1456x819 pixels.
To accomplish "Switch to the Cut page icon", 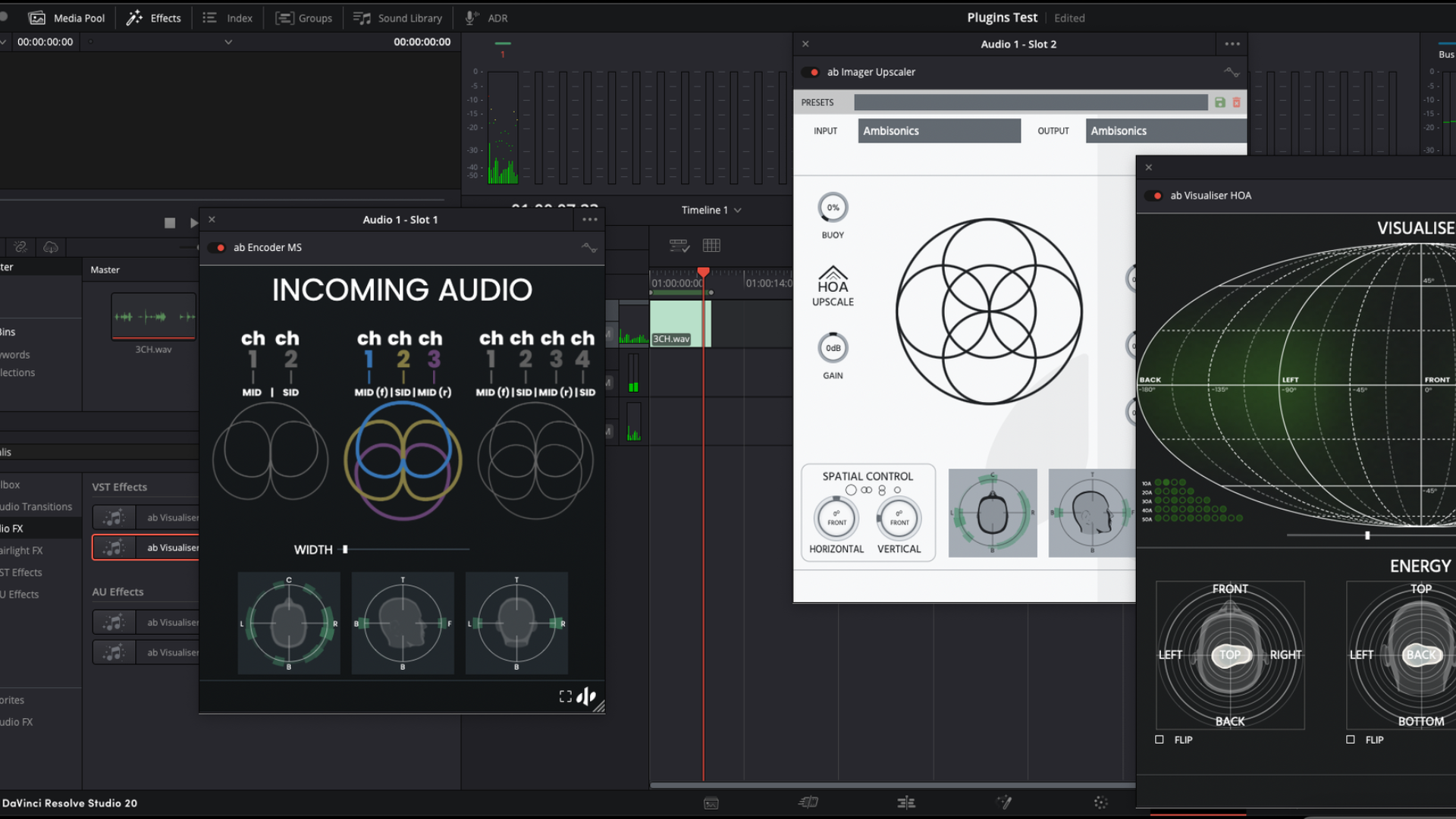I will [x=808, y=802].
